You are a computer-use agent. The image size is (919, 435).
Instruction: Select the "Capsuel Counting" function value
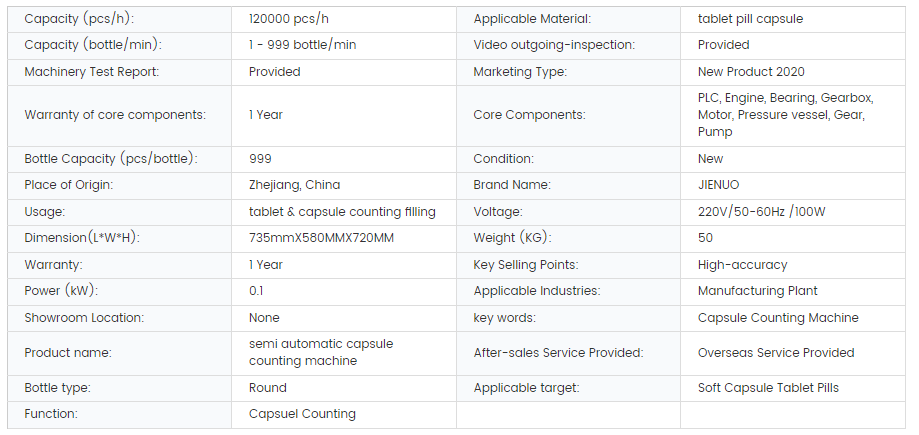pos(302,414)
